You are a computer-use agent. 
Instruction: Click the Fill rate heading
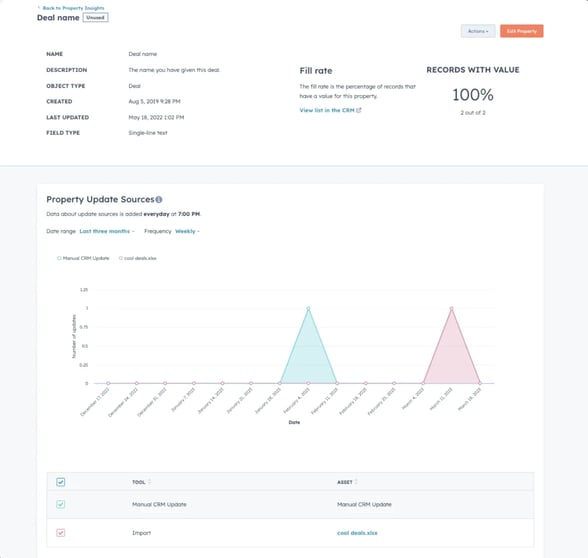click(316, 71)
